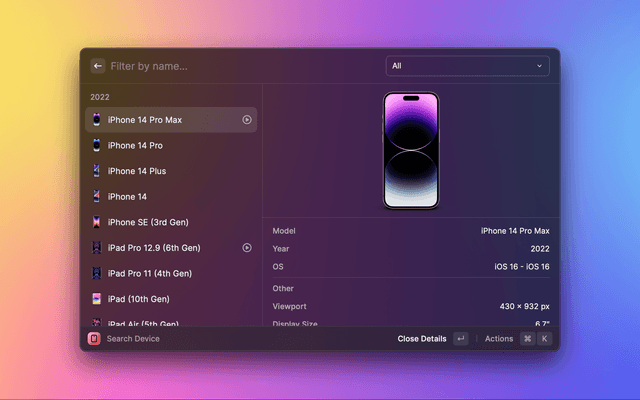Click the iPad Pro 11 device icon

coord(96,273)
